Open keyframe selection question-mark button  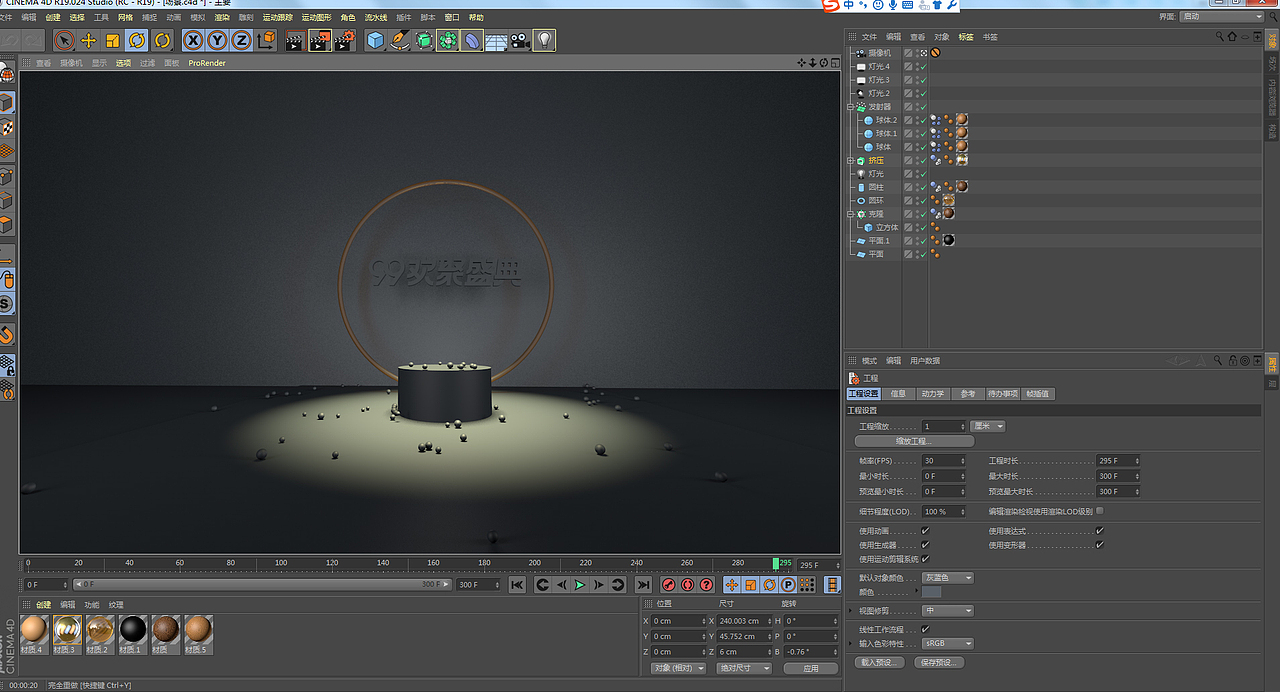(x=706, y=585)
